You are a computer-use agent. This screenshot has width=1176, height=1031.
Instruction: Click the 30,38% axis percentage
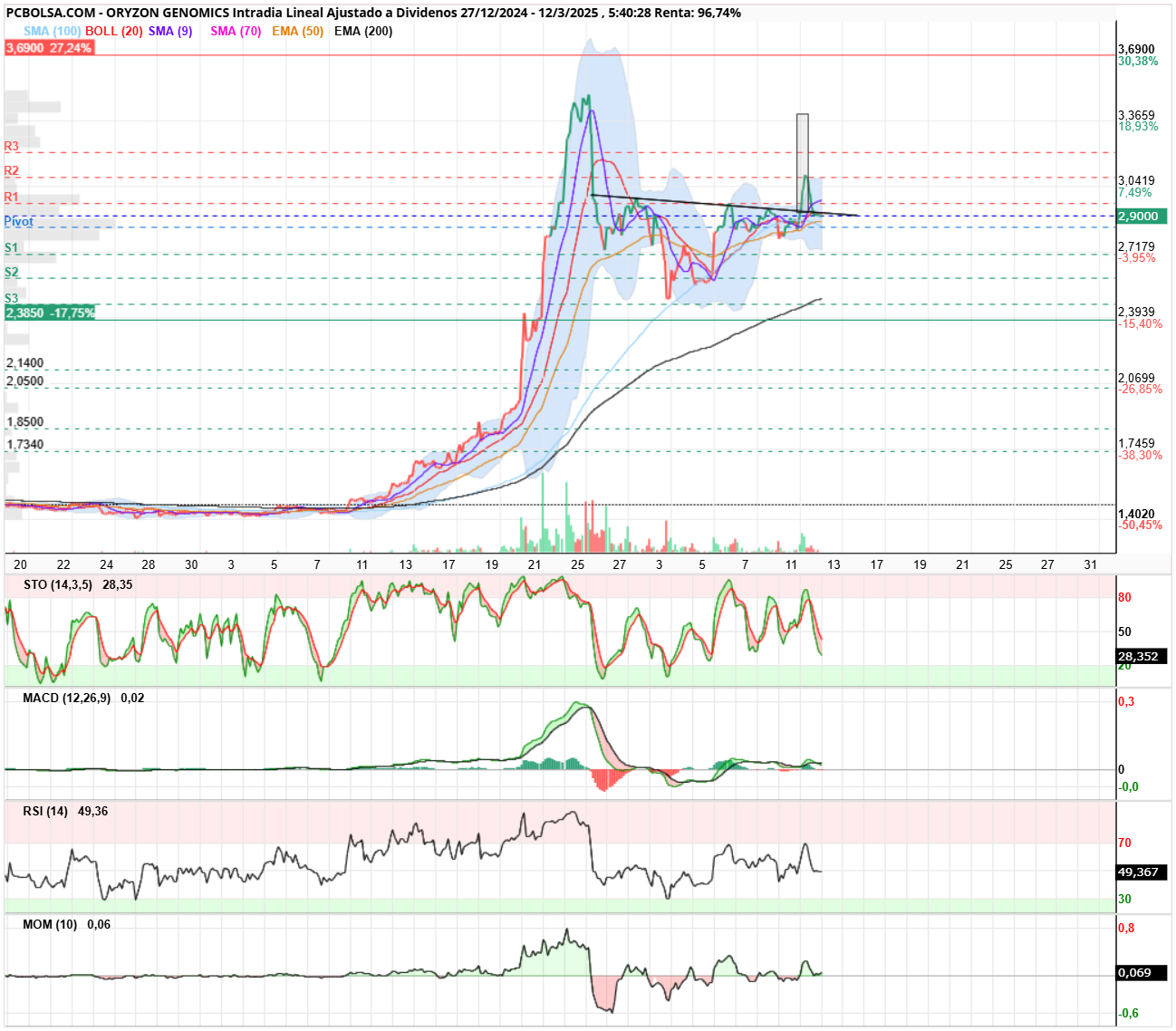pyautogui.click(x=1138, y=61)
